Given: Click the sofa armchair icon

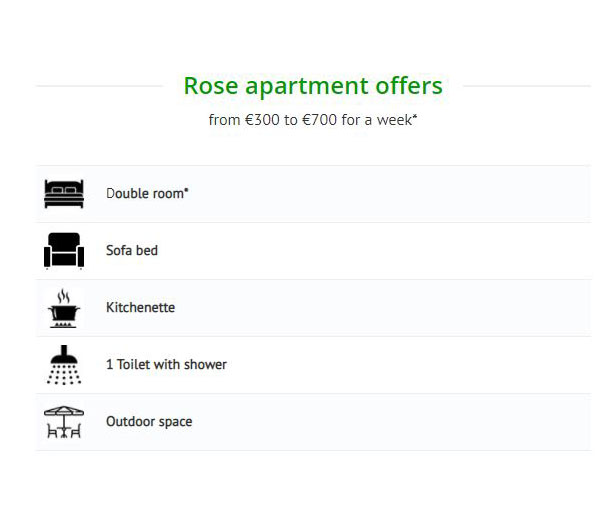Looking at the screenshot, I should coord(64,250).
